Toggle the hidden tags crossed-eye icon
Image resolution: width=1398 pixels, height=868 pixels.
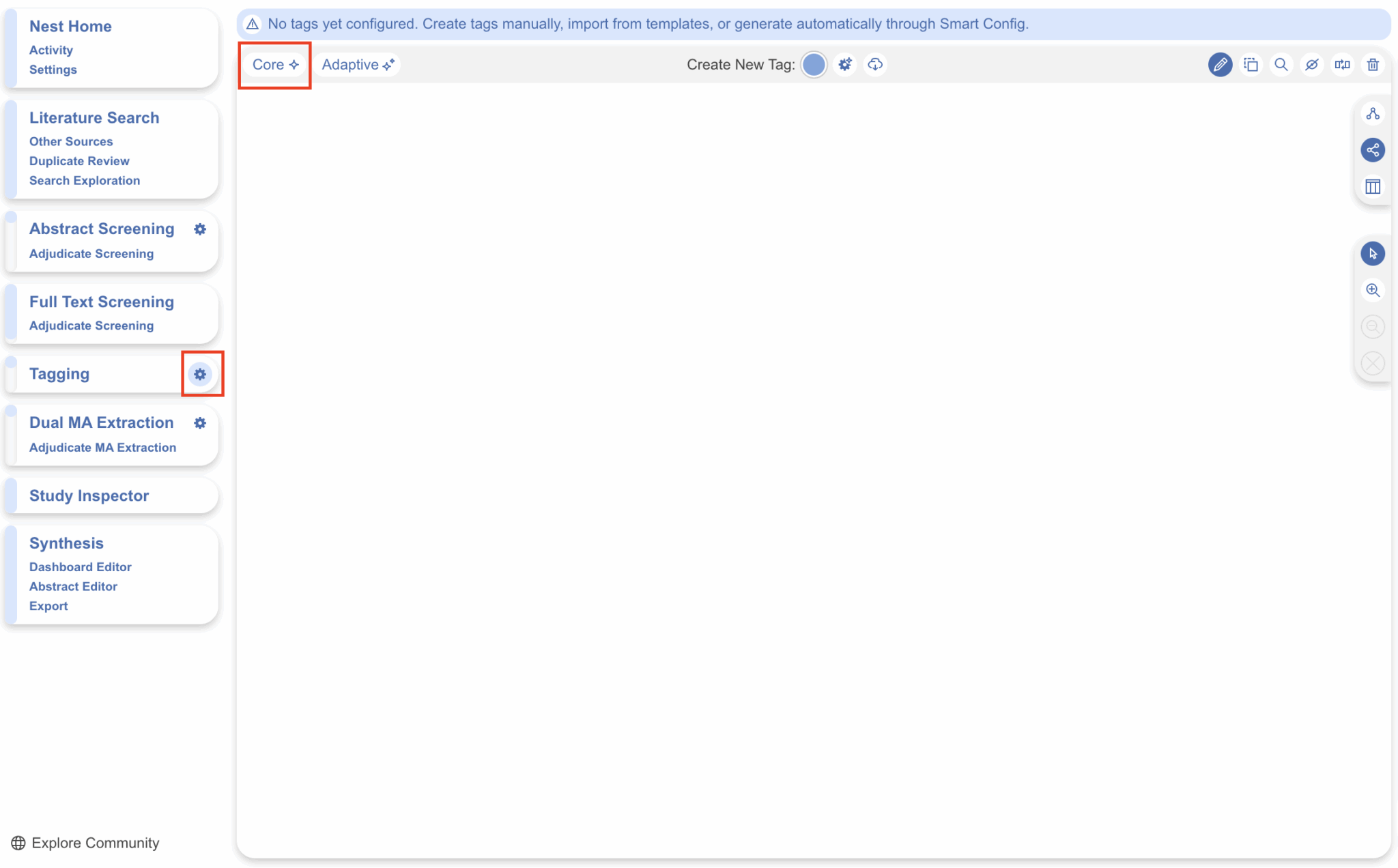tap(1312, 65)
